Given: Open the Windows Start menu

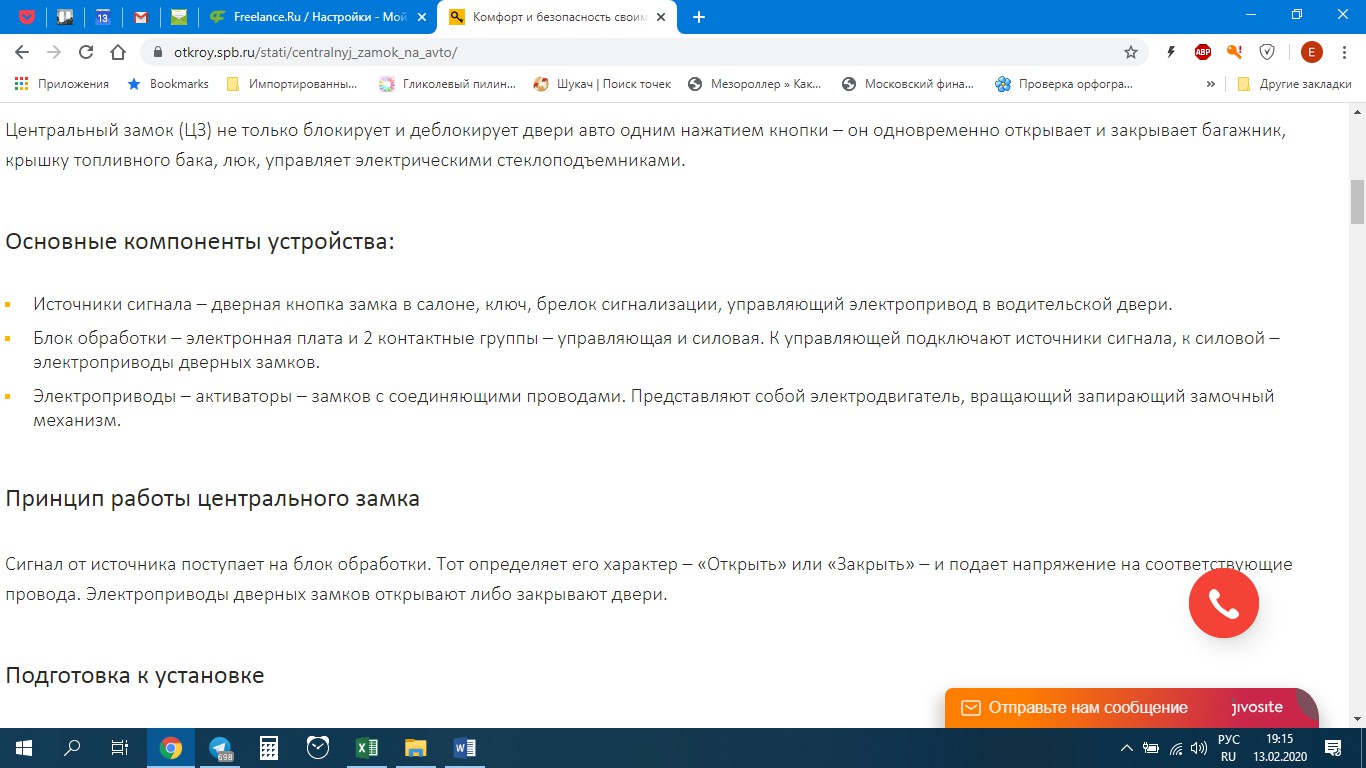Looking at the screenshot, I should 24,748.
